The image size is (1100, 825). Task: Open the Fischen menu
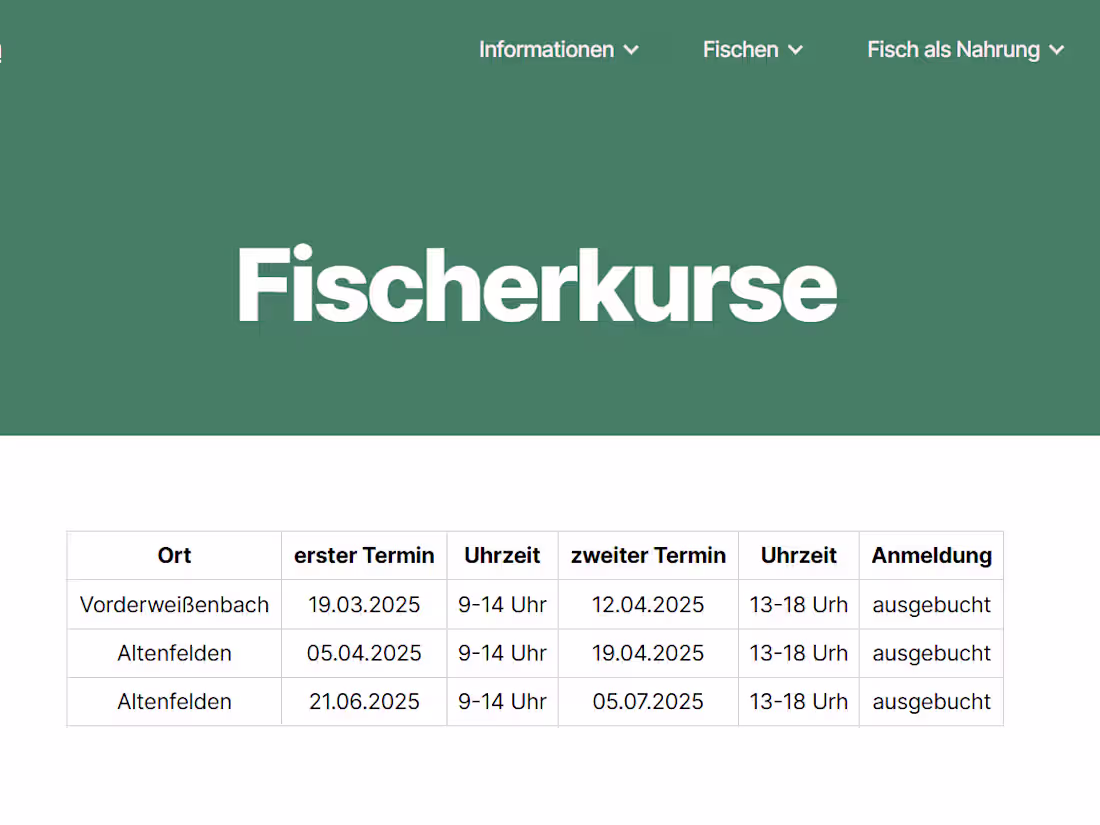point(752,50)
